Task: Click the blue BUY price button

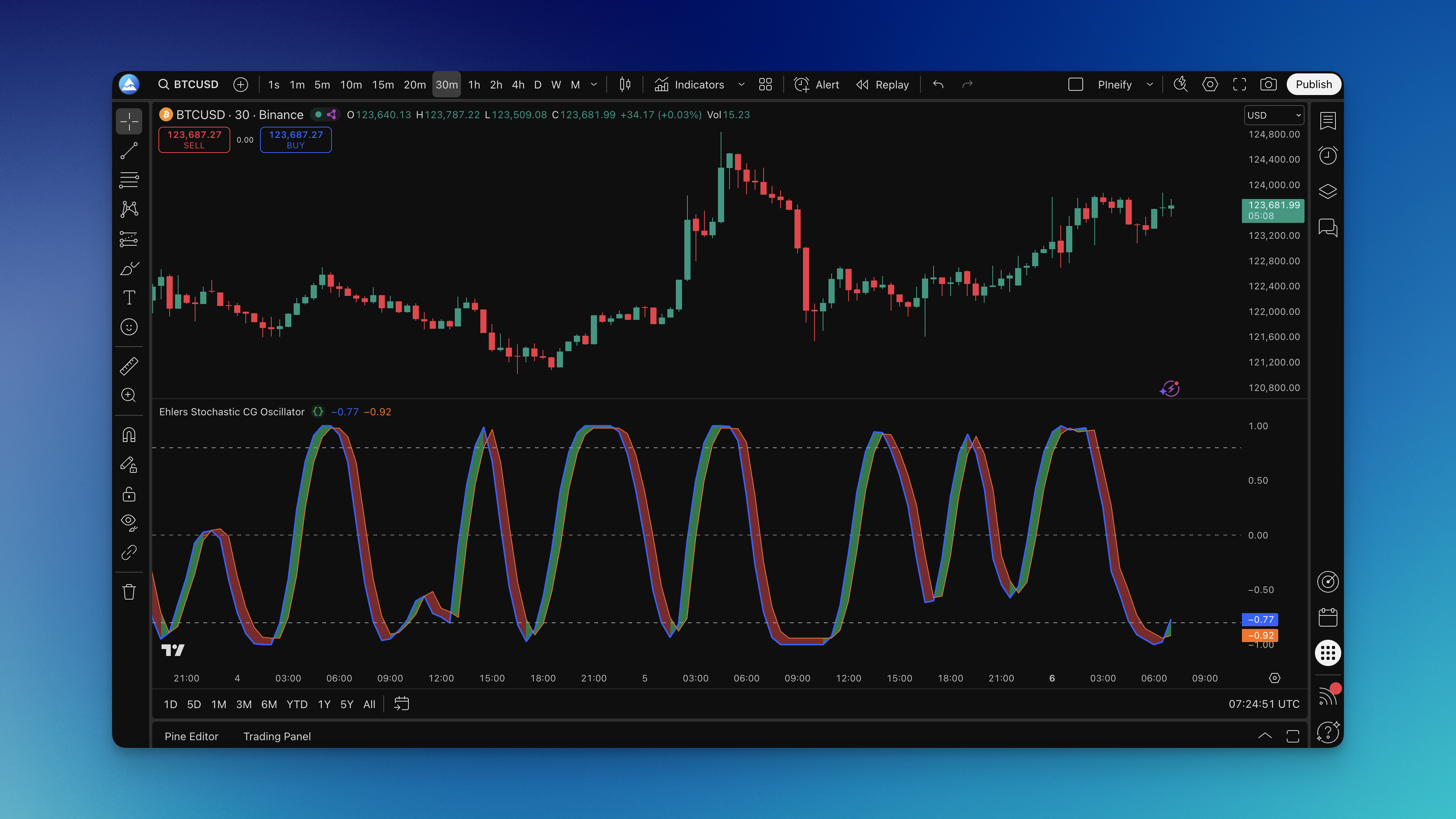Action: (296, 139)
